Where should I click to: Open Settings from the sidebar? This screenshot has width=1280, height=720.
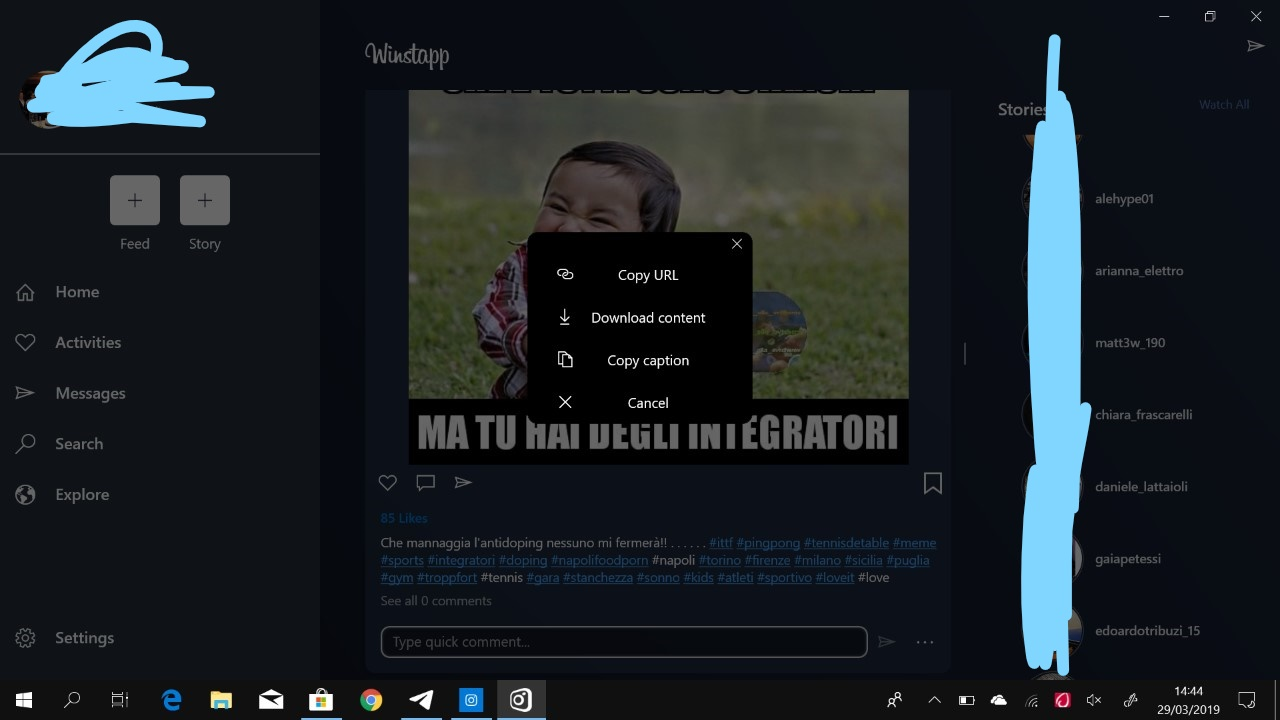point(84,637)
